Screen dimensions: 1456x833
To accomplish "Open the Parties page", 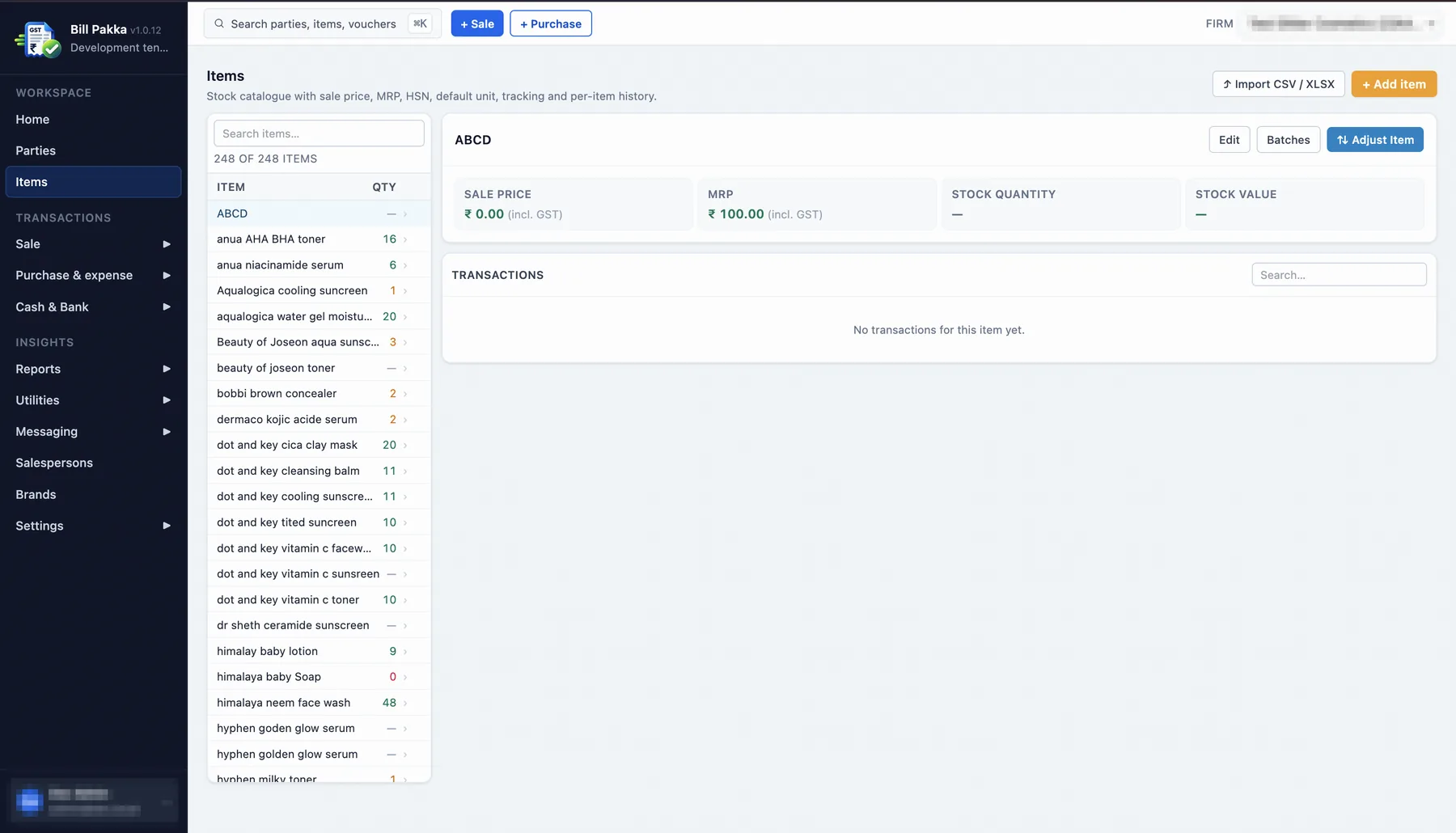I will tap(93, 151).
